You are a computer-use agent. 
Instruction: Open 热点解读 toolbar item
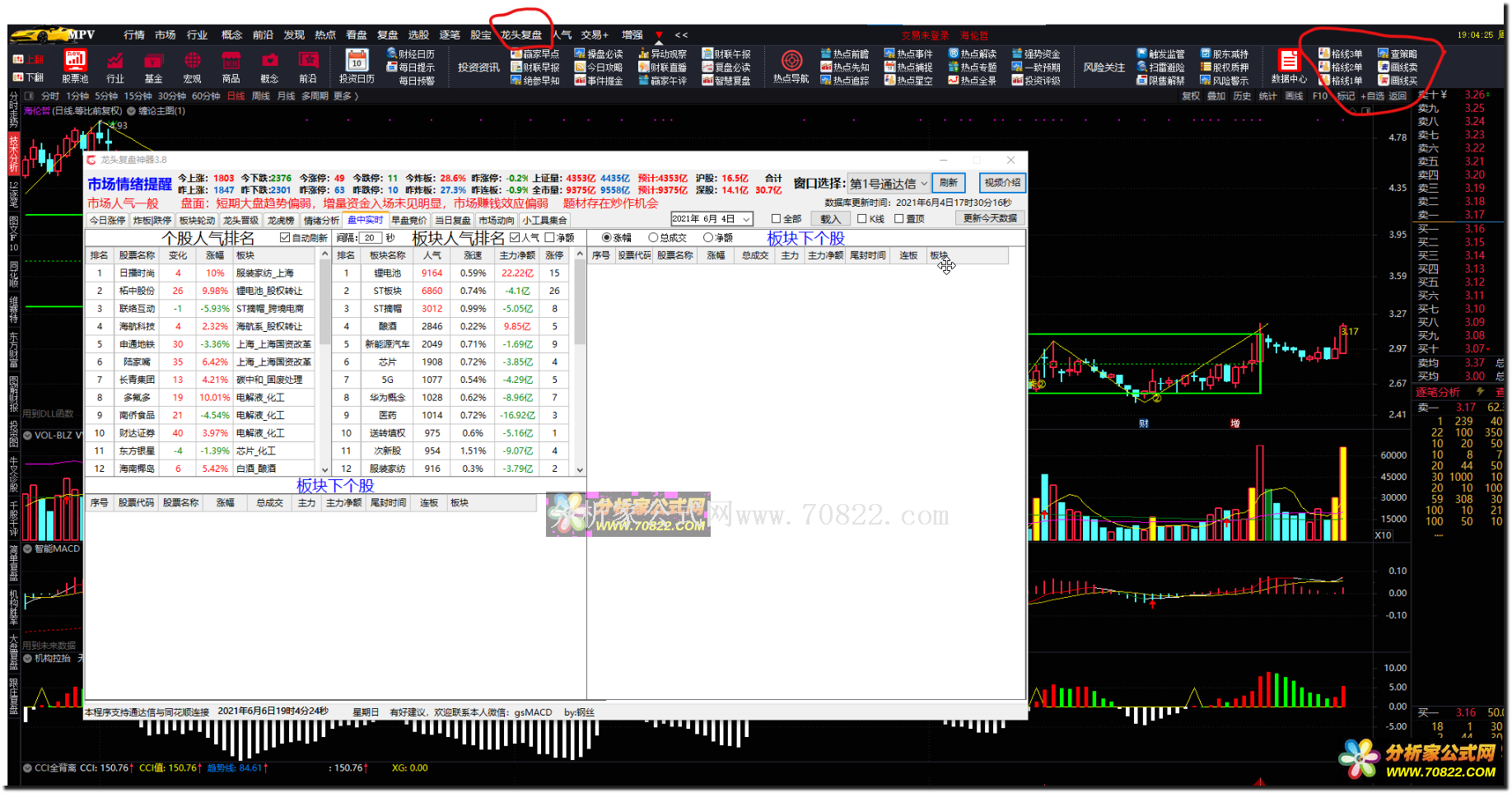tap(973, 54)
